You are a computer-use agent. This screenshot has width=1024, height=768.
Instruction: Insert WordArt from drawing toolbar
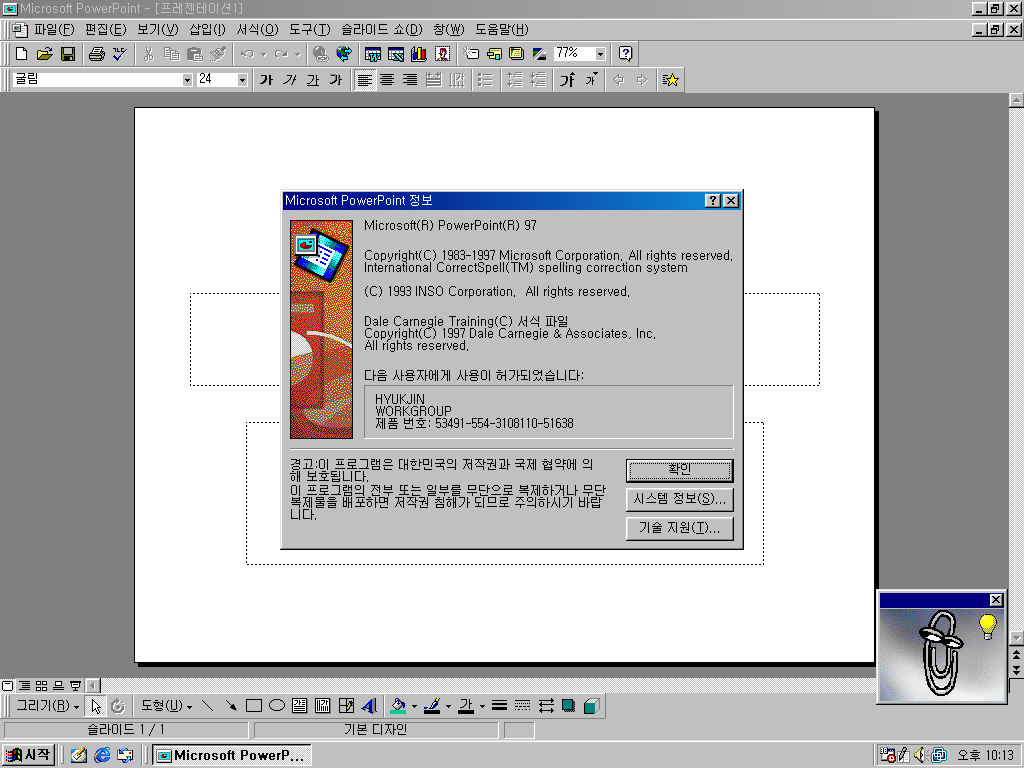coord(369,706)
